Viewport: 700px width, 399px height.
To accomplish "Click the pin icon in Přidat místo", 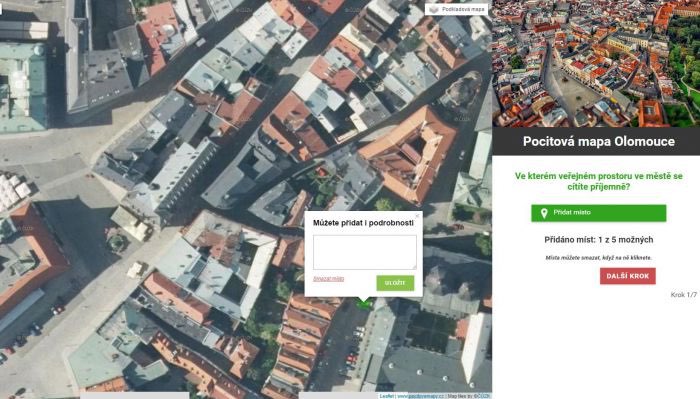I will coord(544,213).
